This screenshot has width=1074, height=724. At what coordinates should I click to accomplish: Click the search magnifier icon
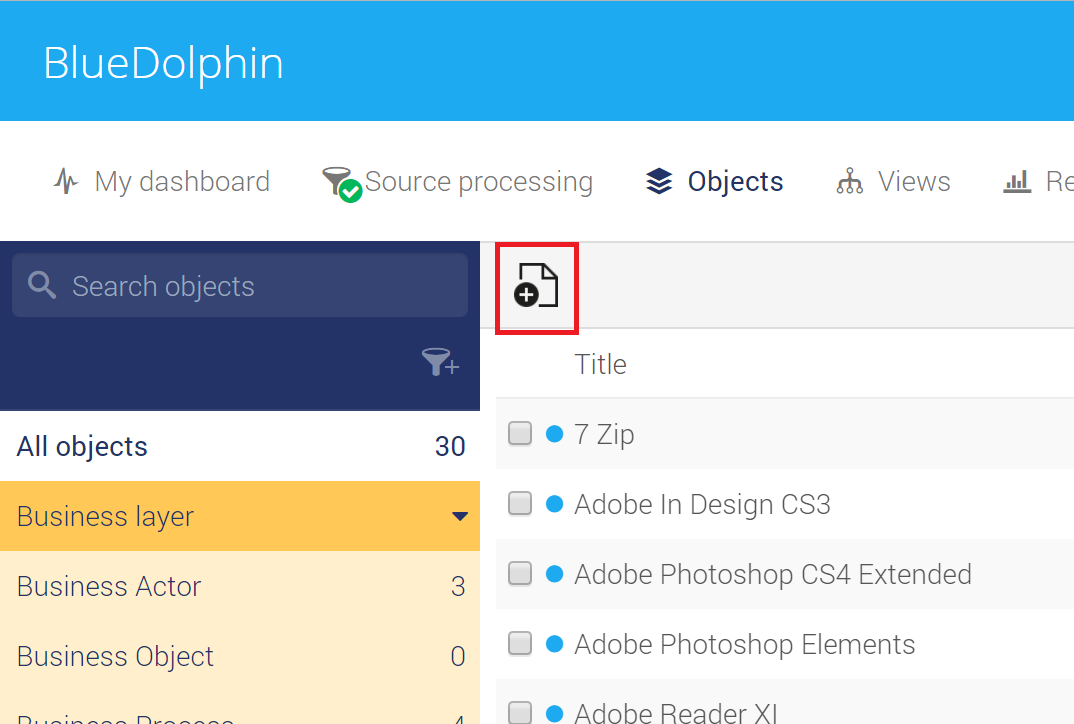click(x=42, y=285)
